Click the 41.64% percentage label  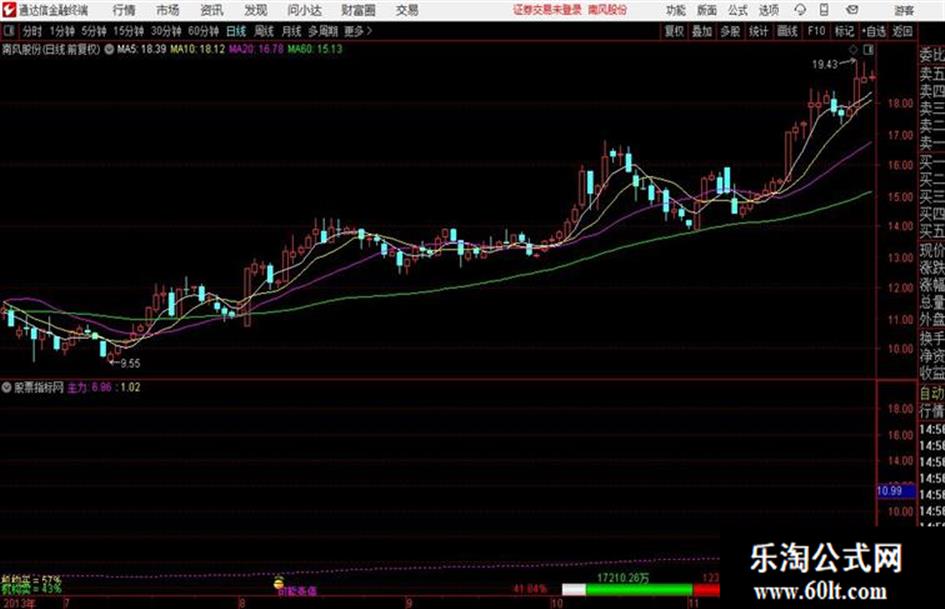click(530, 589)
